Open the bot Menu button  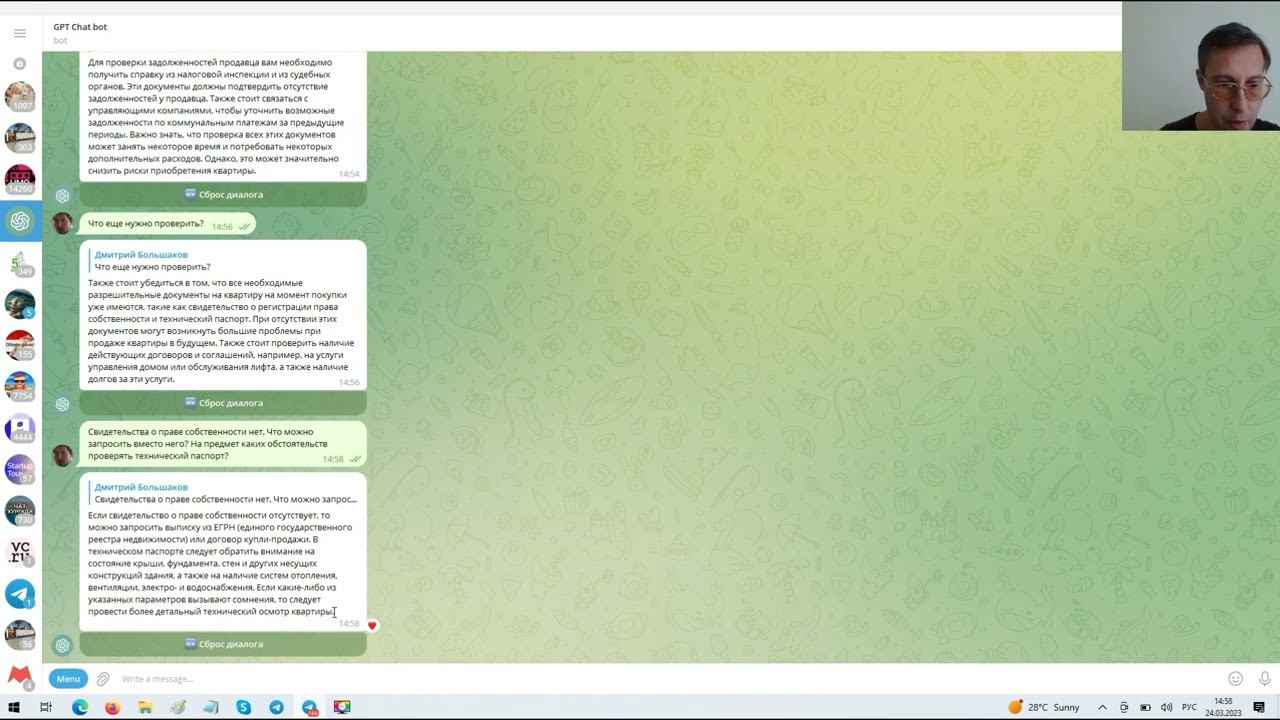coord(68,679)
